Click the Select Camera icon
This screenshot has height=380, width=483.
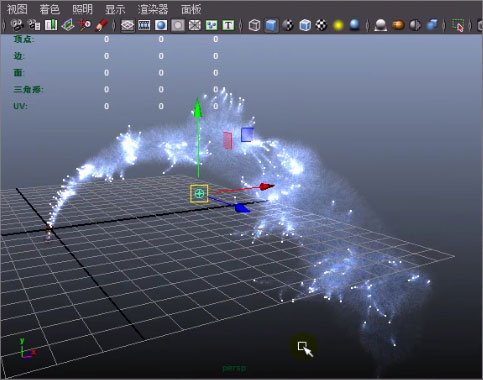tap(17, 25)
